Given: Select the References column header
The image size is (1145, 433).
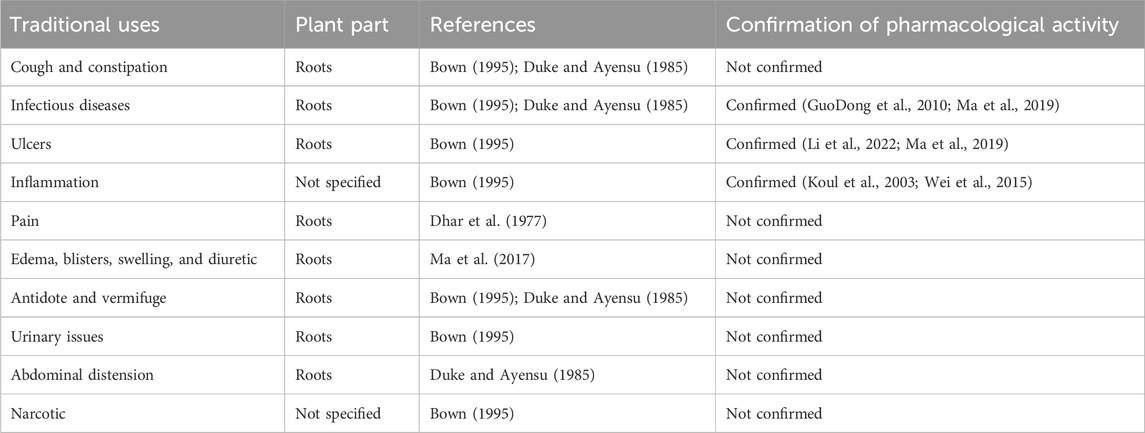Looking at the screenshot, I should [483, 24].
